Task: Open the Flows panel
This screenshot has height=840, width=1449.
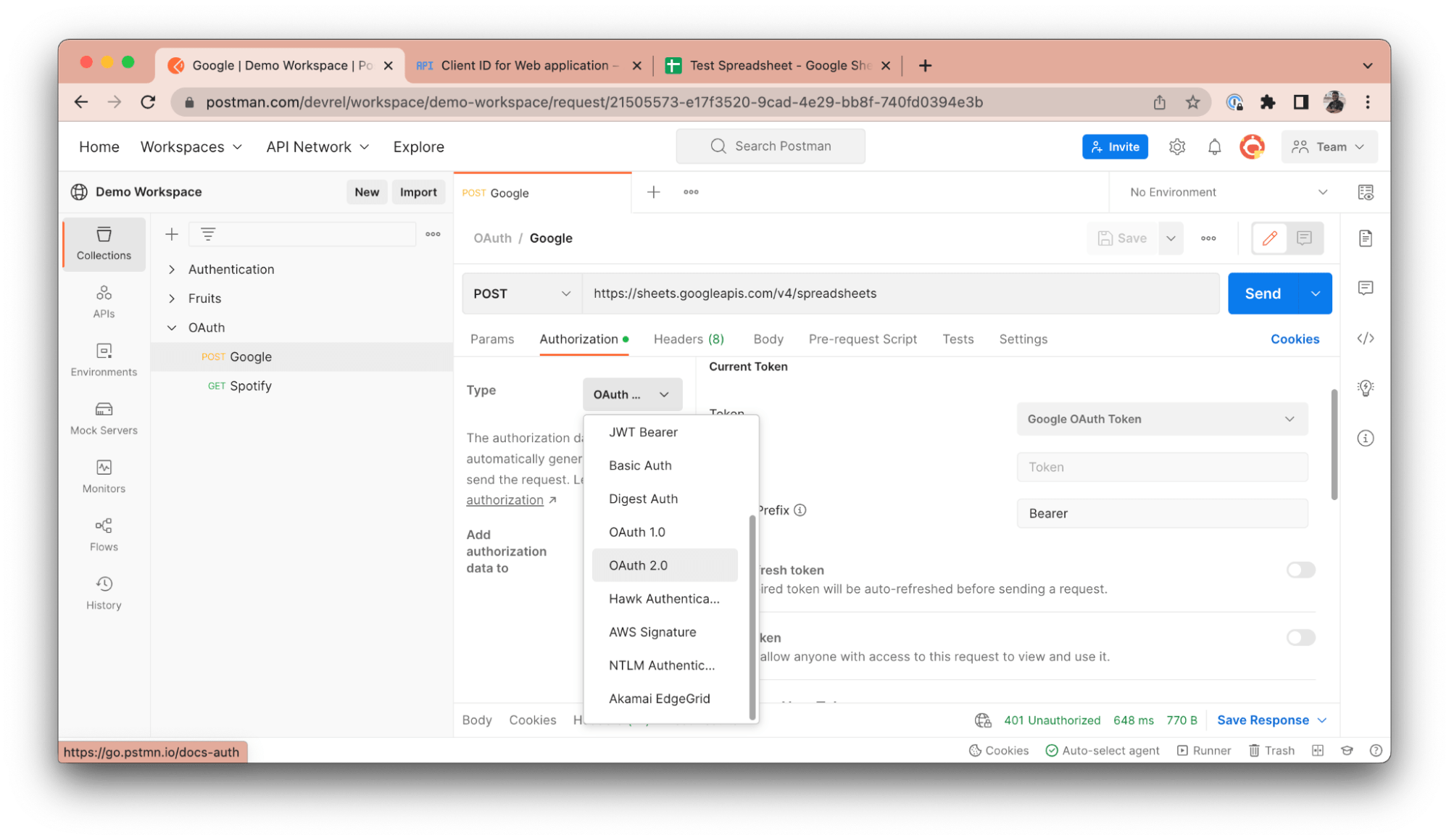Action: point(103,534)
